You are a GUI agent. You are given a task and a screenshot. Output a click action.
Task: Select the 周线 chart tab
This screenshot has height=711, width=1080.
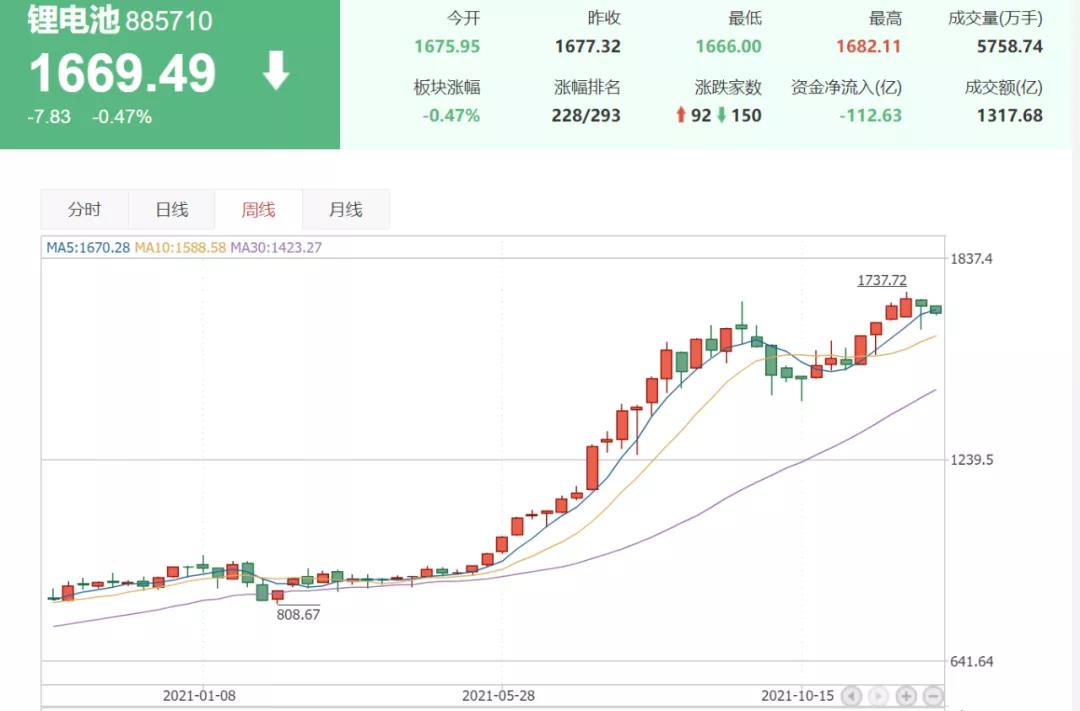[x=258, y=209]
